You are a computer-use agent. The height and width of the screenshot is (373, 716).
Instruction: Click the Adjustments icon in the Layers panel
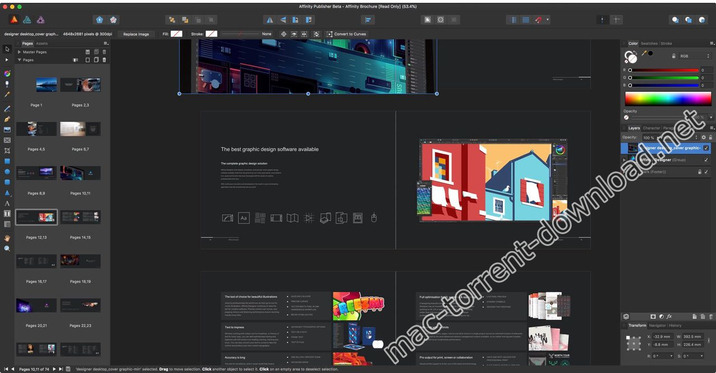(x=661, y=316)
